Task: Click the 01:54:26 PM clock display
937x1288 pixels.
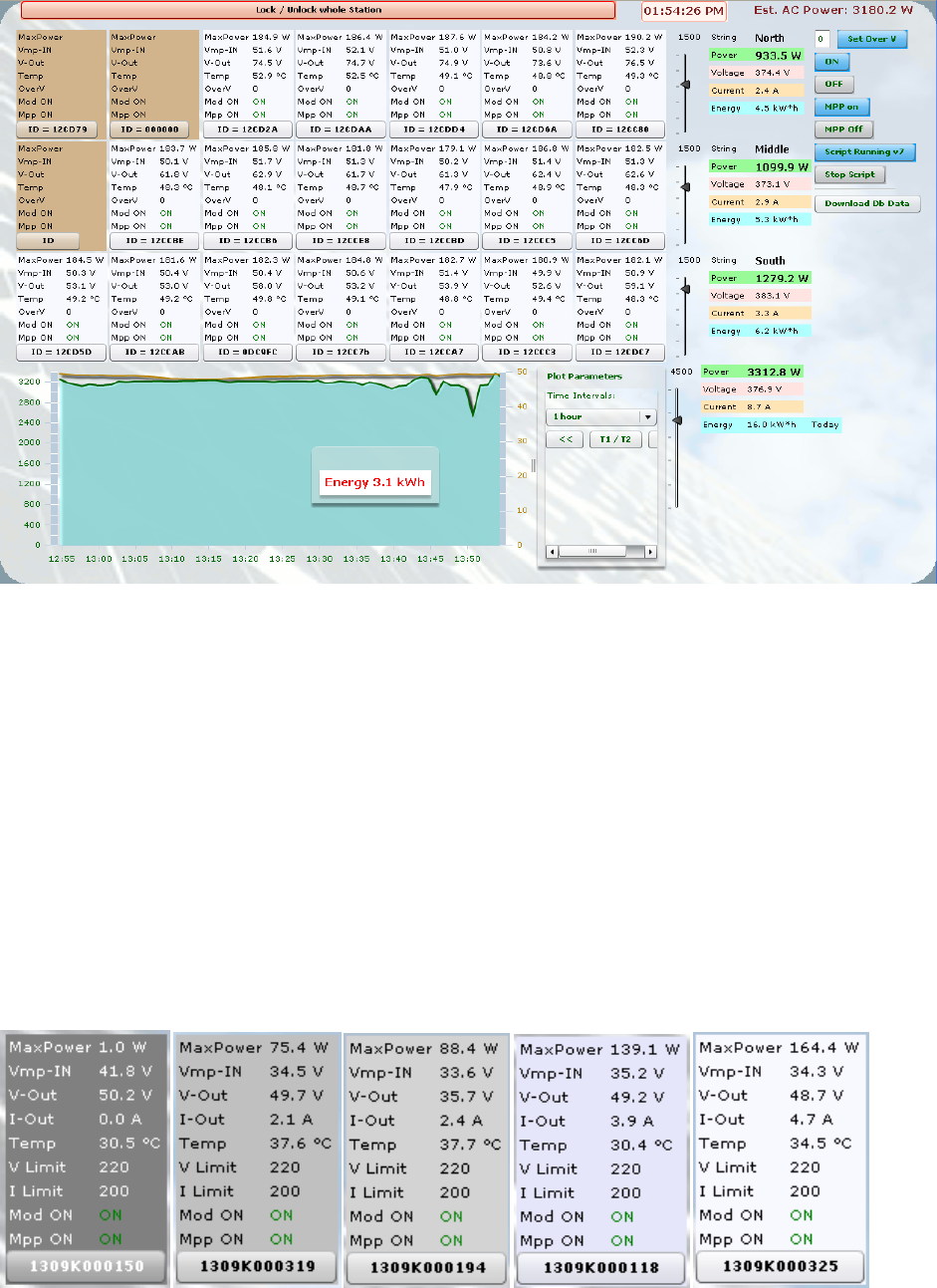Action: [684, 11]
